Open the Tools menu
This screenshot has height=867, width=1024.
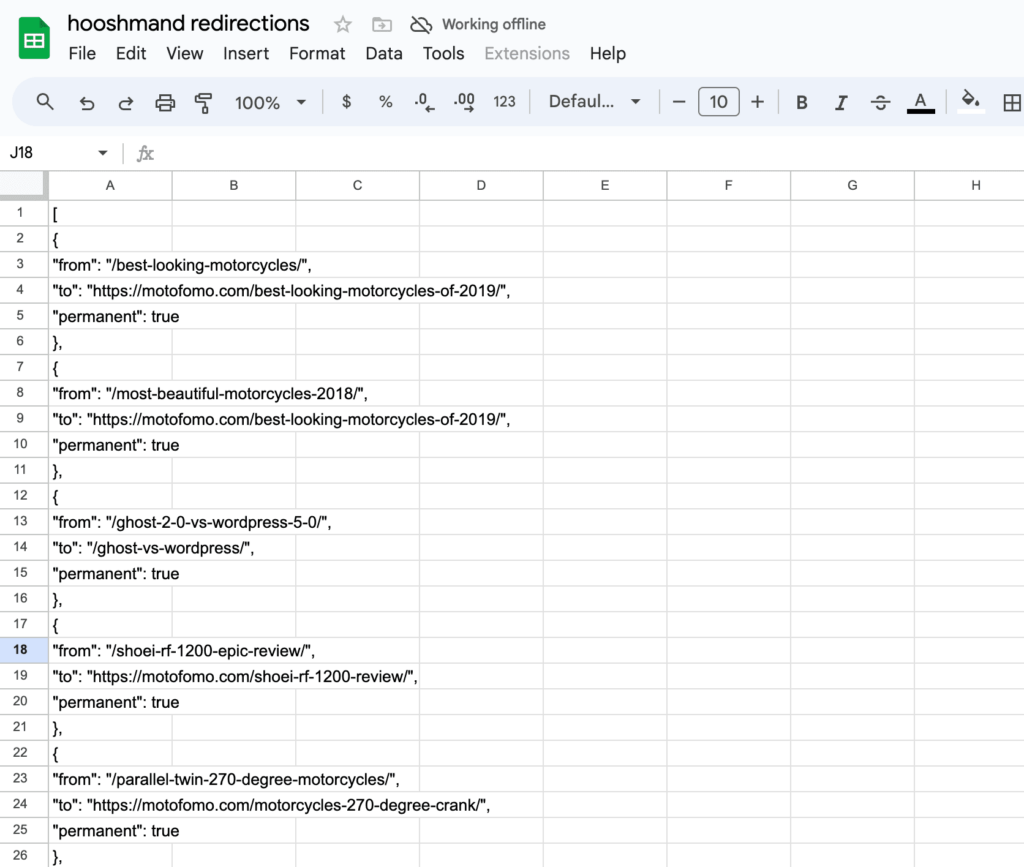443,54
